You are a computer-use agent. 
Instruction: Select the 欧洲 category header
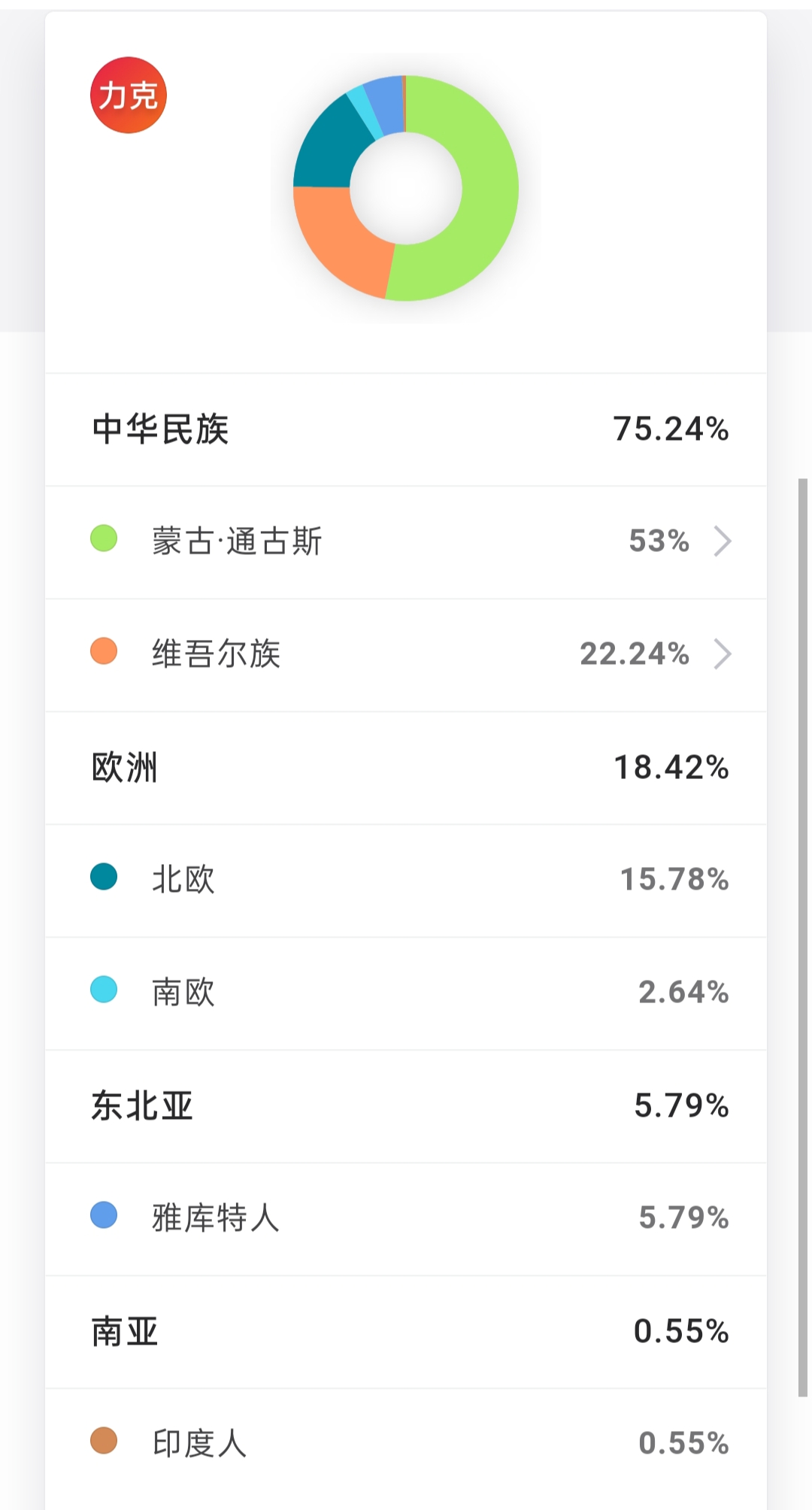(125, 768)
